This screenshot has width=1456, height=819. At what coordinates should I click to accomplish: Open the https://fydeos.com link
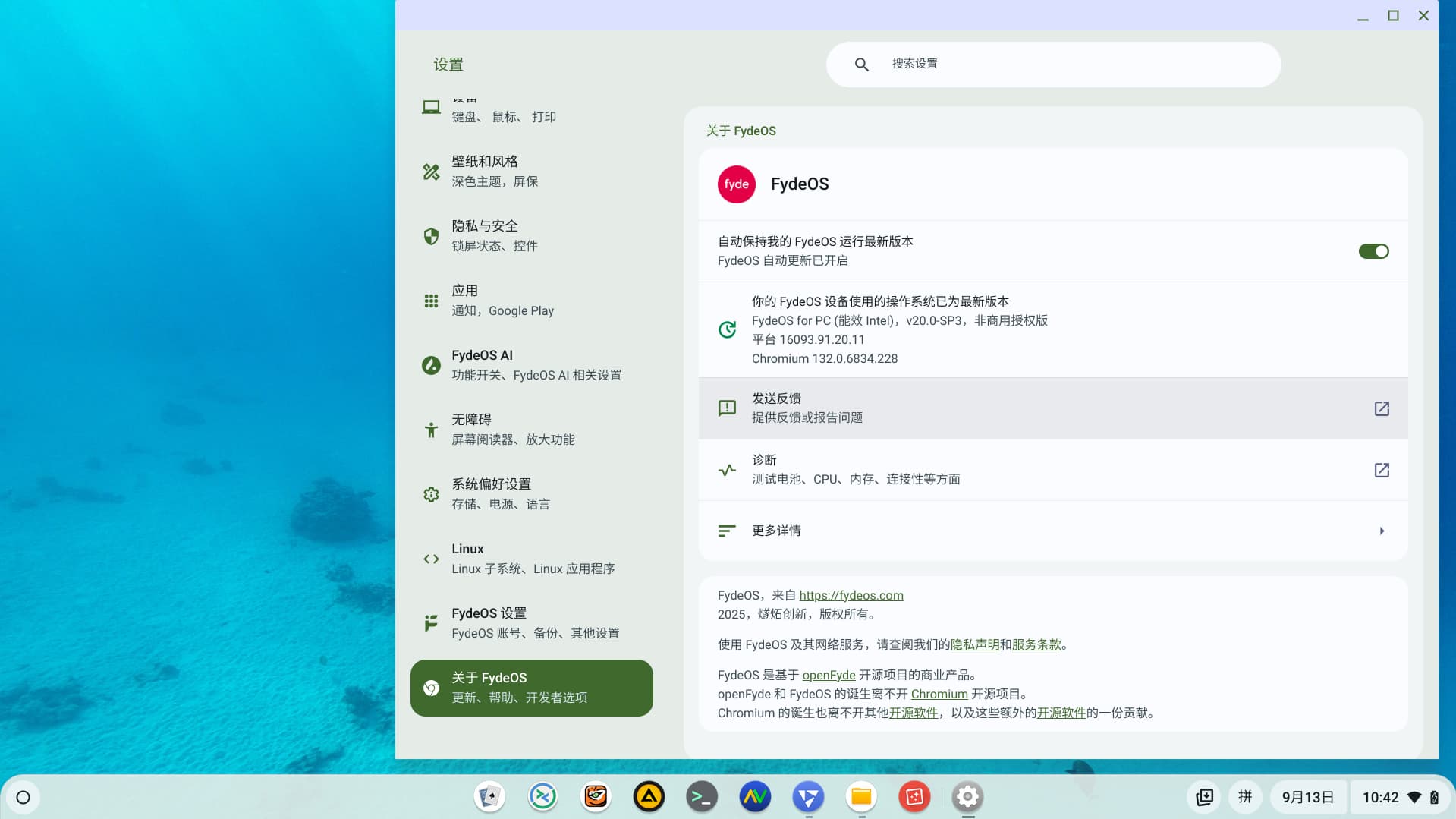[851, 595]
